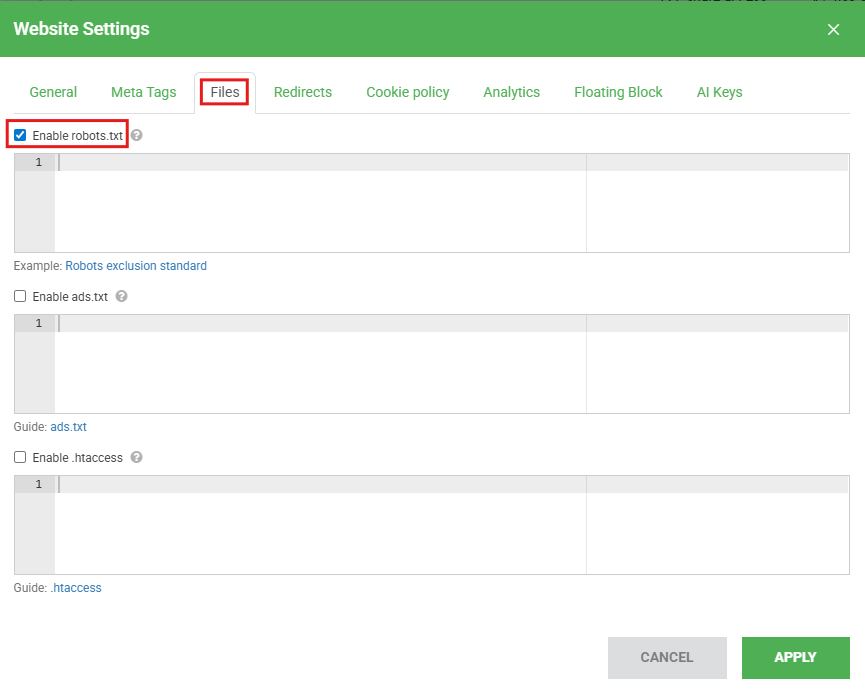Open the .htaccess guide link
Image resolution: width=865 pixels, height=693 pixels.
tap(76, 588)
